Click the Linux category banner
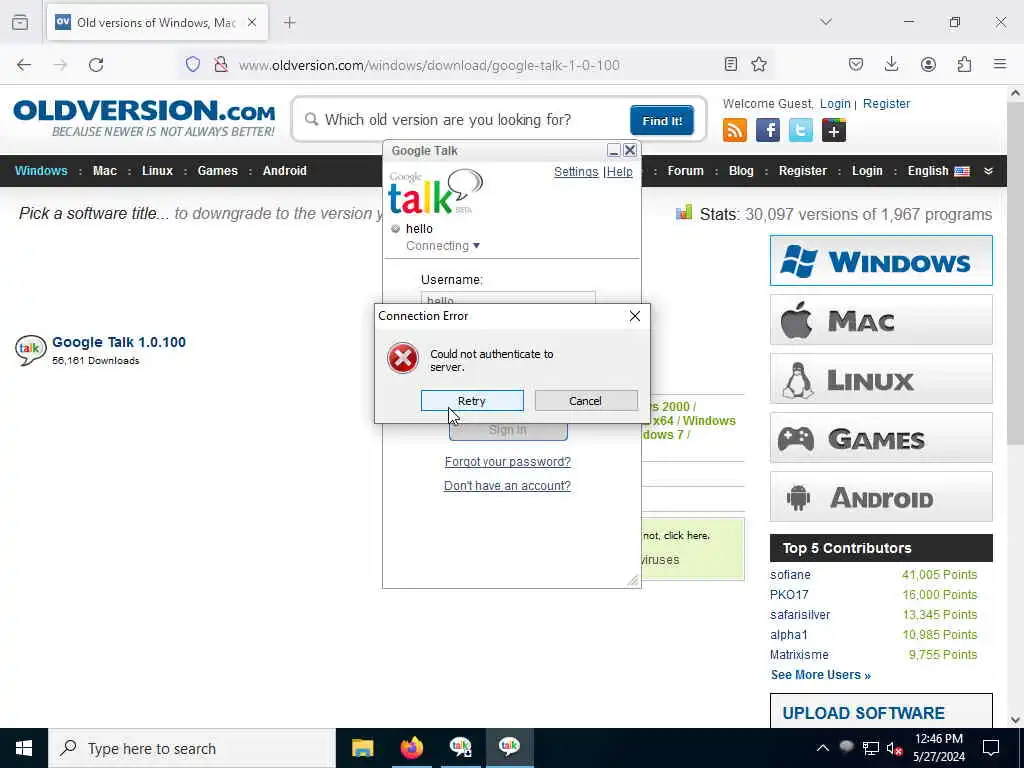This screenshot has width=1024, height=768. coord(881,379)
